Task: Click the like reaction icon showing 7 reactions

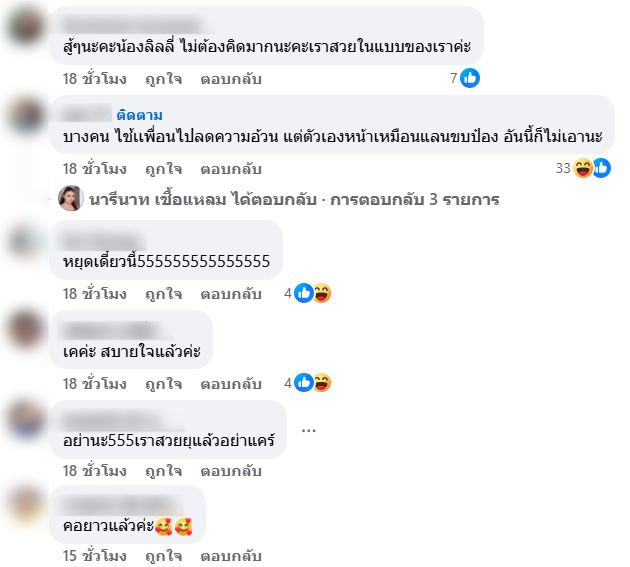Action: pos(470,78)
